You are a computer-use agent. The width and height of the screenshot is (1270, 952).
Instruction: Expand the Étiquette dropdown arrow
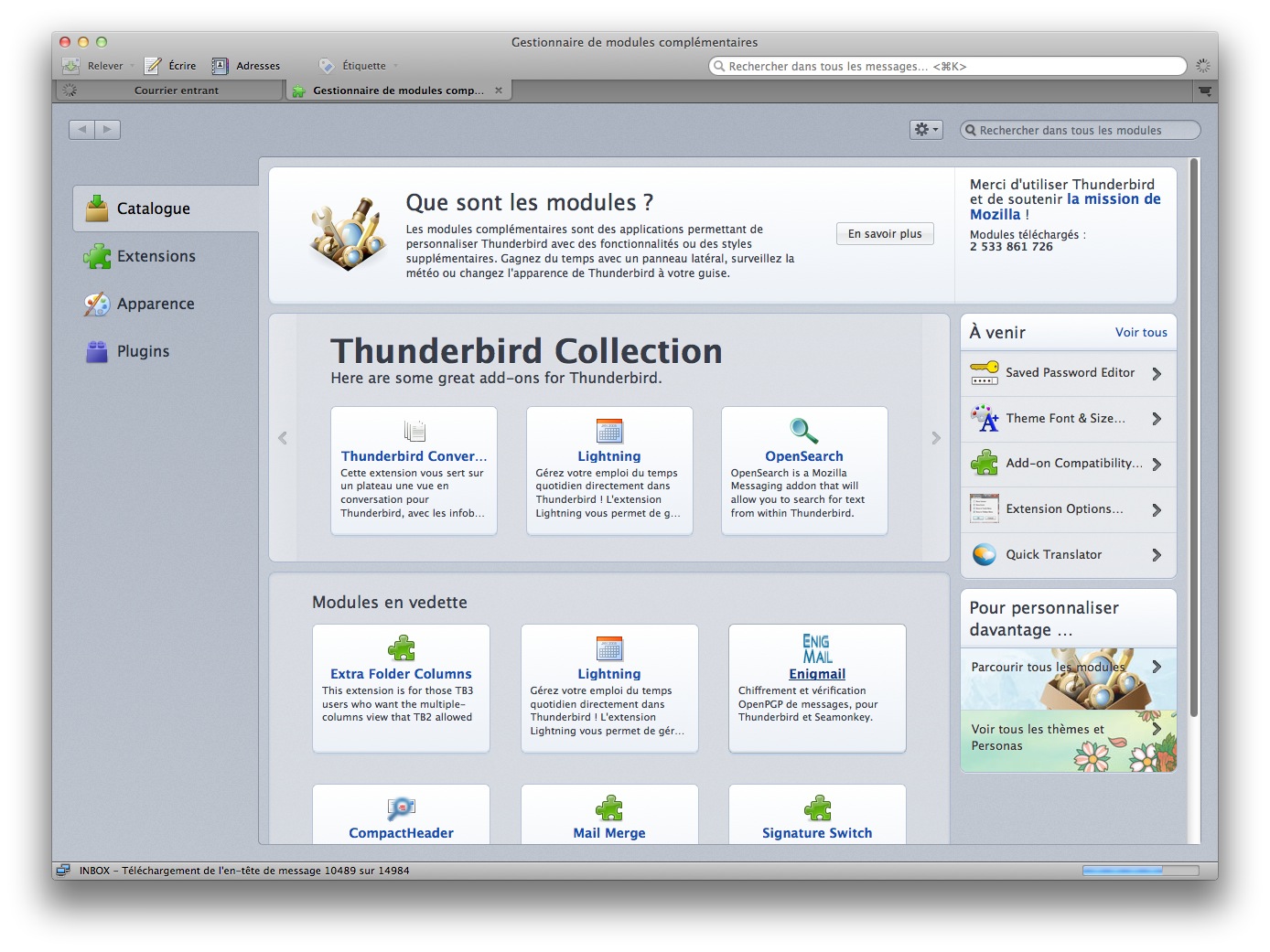coord(395,66)
